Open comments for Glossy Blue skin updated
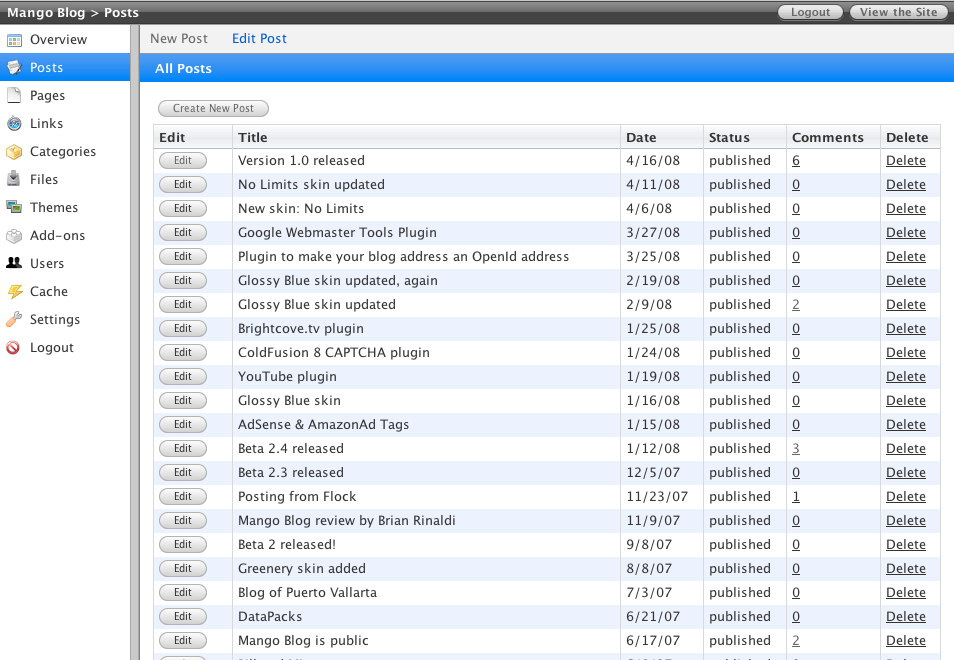Image resolution: width=954 pixels, height=660 pixels. coord(796,305)
